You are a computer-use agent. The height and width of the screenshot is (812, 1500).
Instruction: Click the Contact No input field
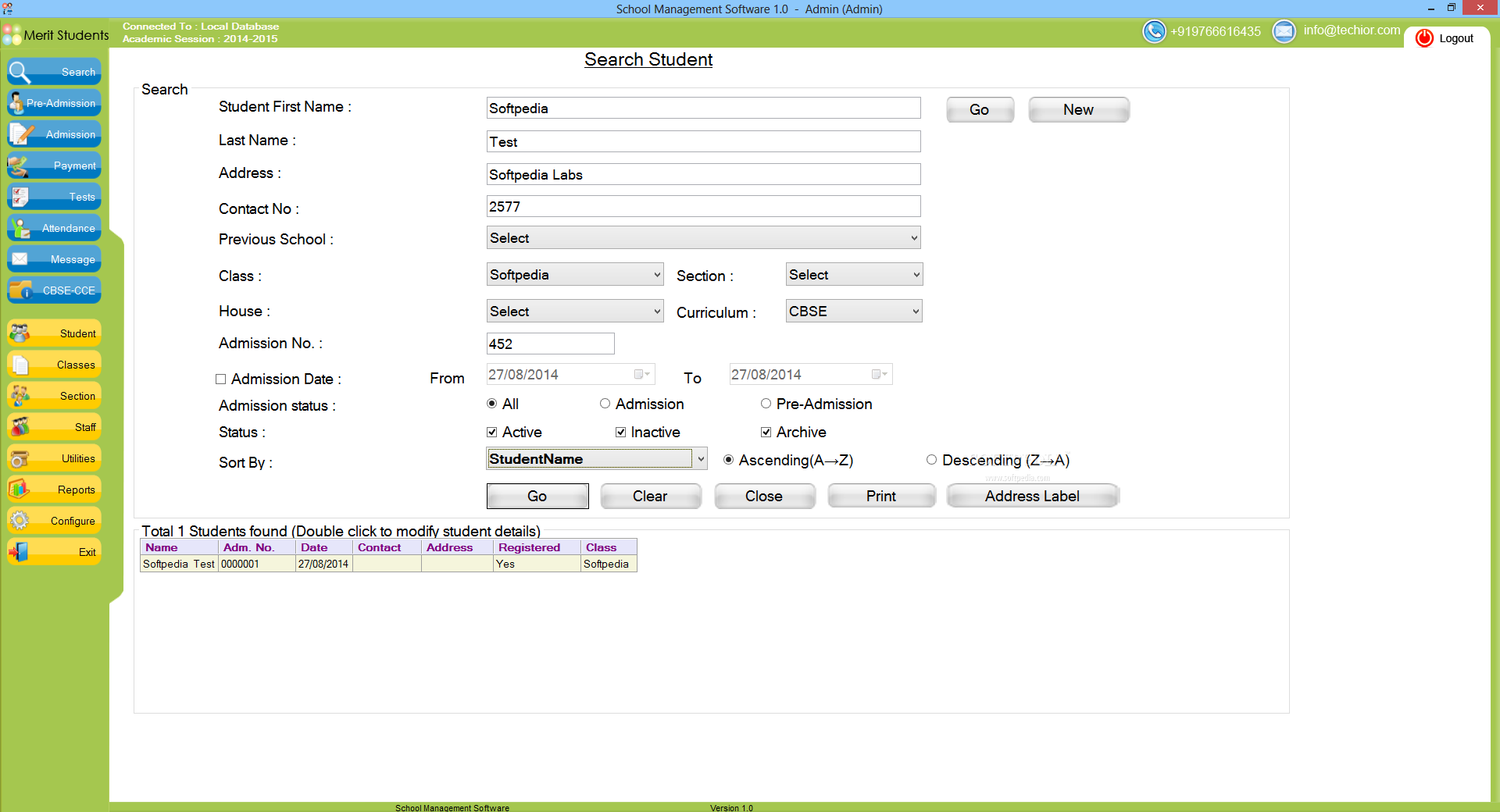(703, 207)
